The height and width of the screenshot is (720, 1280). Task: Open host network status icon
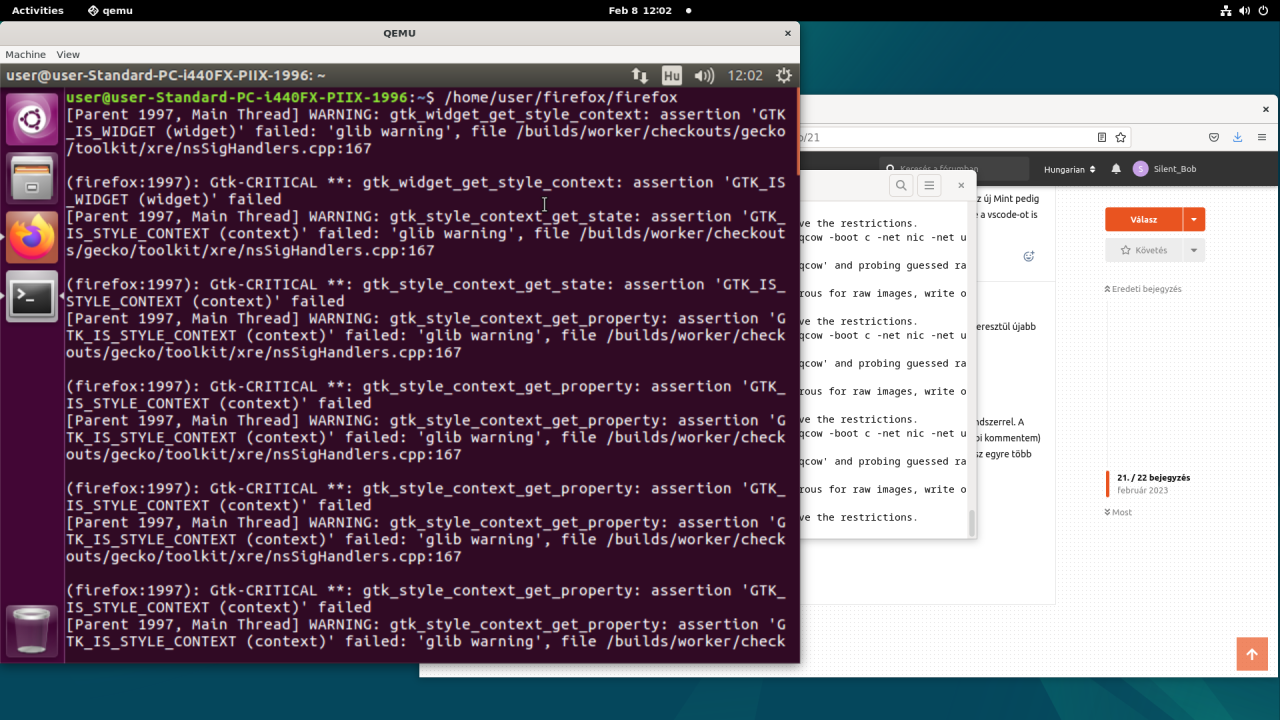pyautogui.click(x=1226, y=10)
